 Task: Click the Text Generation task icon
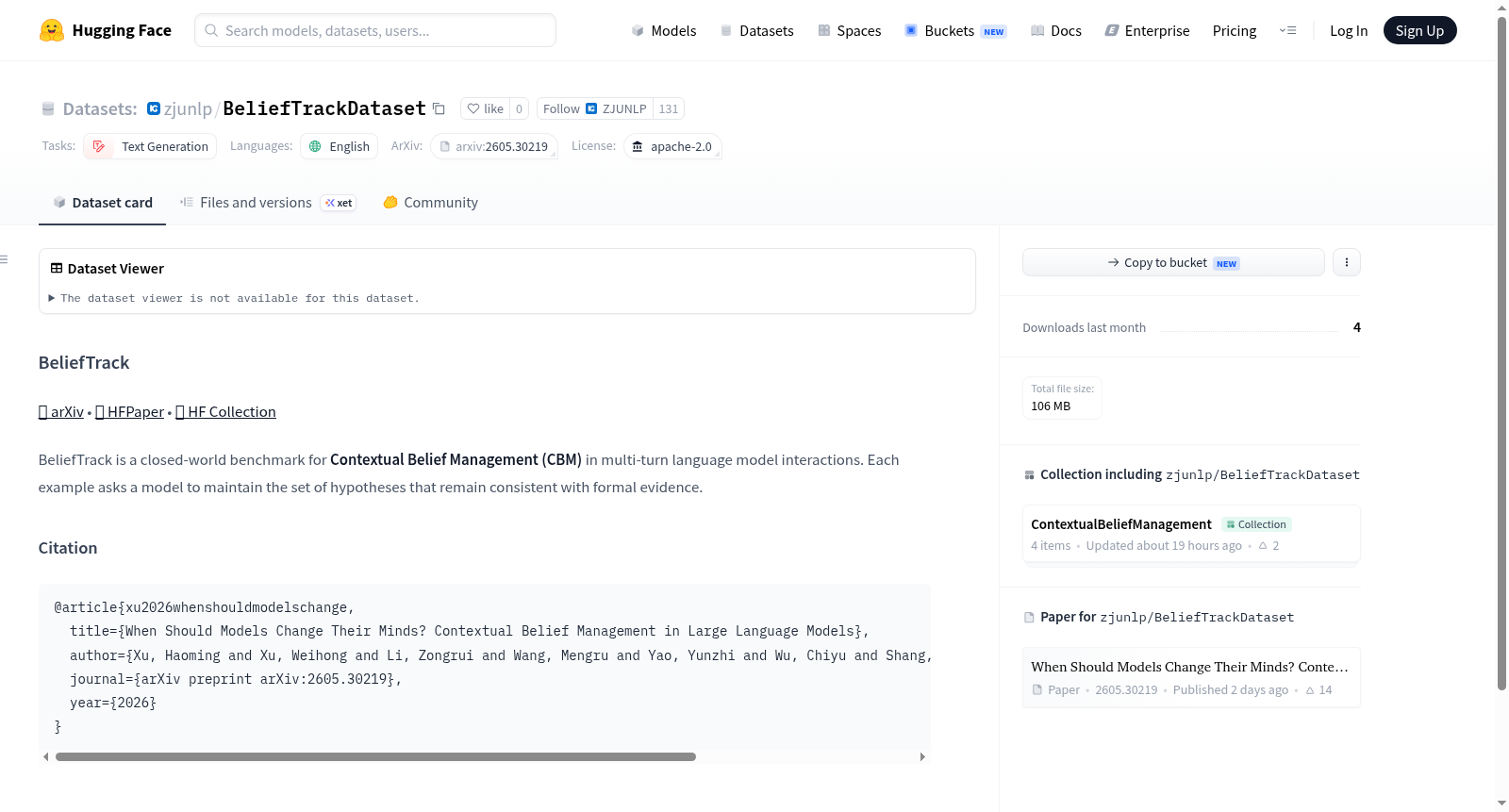(x=99, y=146)
